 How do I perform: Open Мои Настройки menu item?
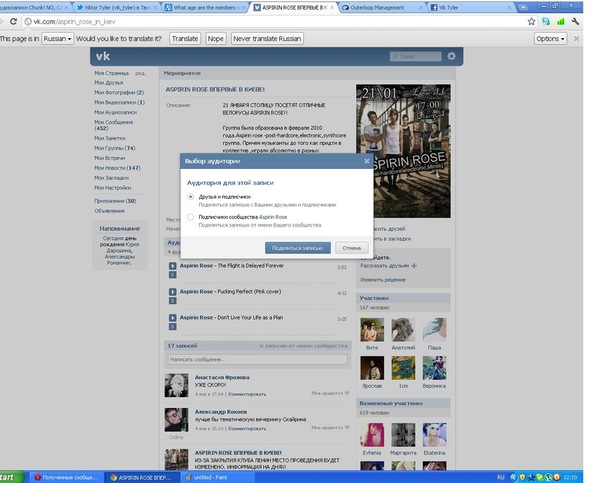coord(112,188)
